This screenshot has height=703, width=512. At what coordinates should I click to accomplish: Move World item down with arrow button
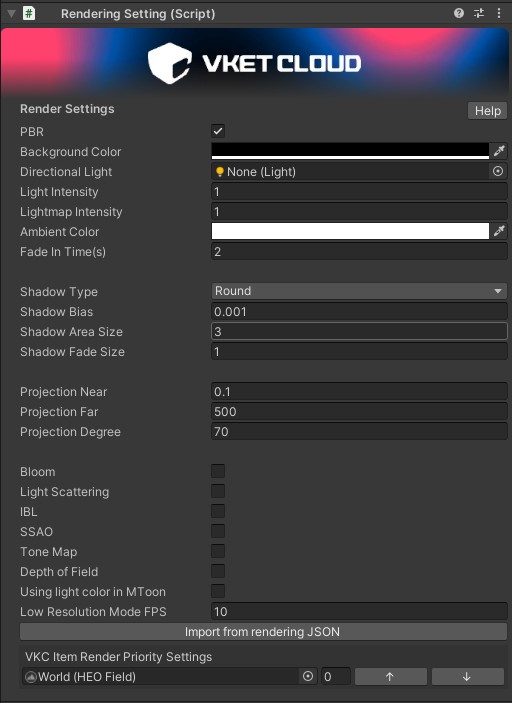click(468, 677)
